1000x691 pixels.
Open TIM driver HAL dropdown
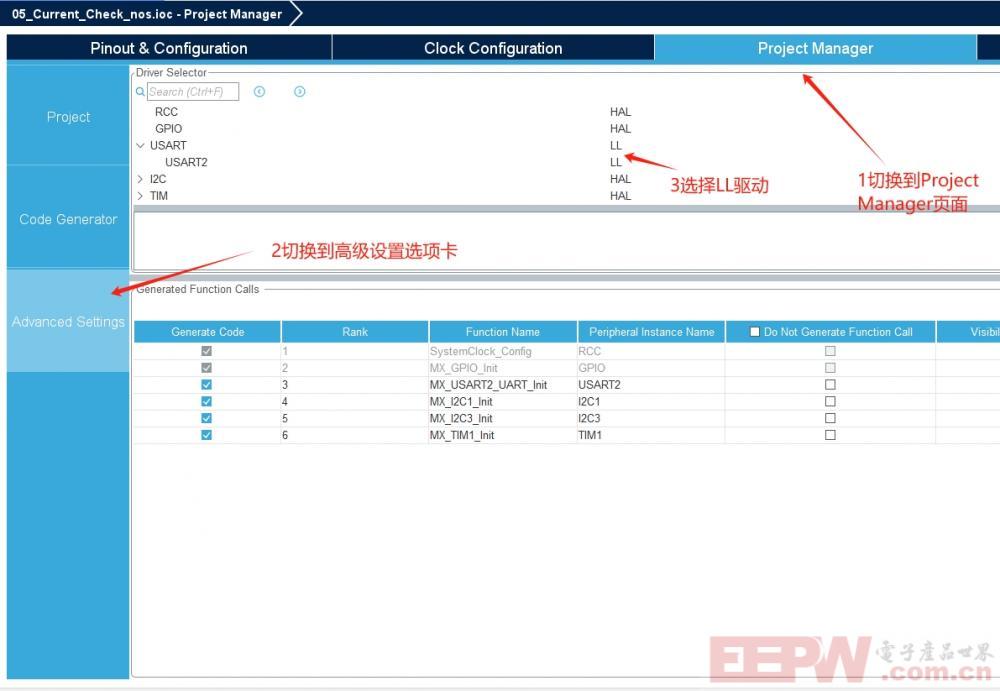pos(620,196)
